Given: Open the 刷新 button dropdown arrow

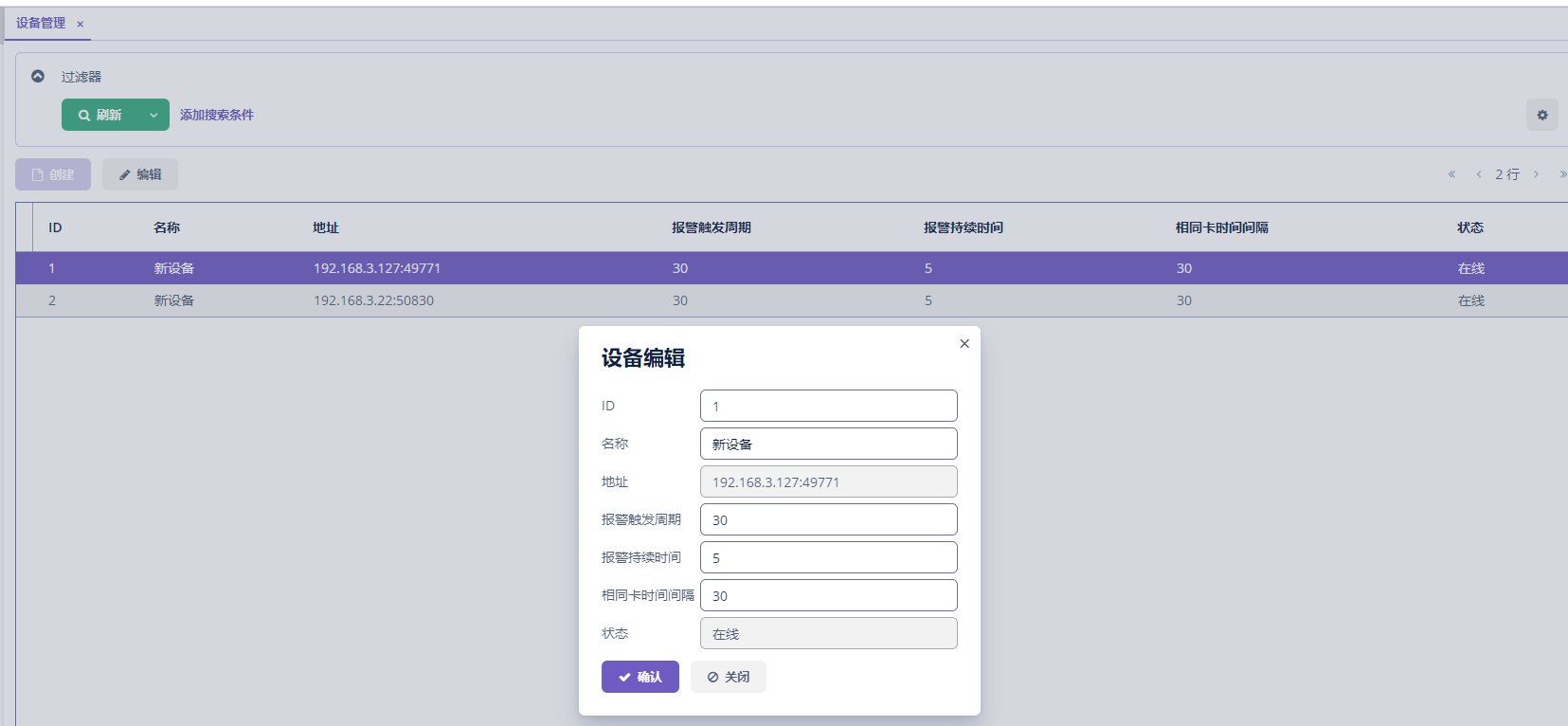Looking at the screenshot, I should pyautogui.click(x=153, y=115).
